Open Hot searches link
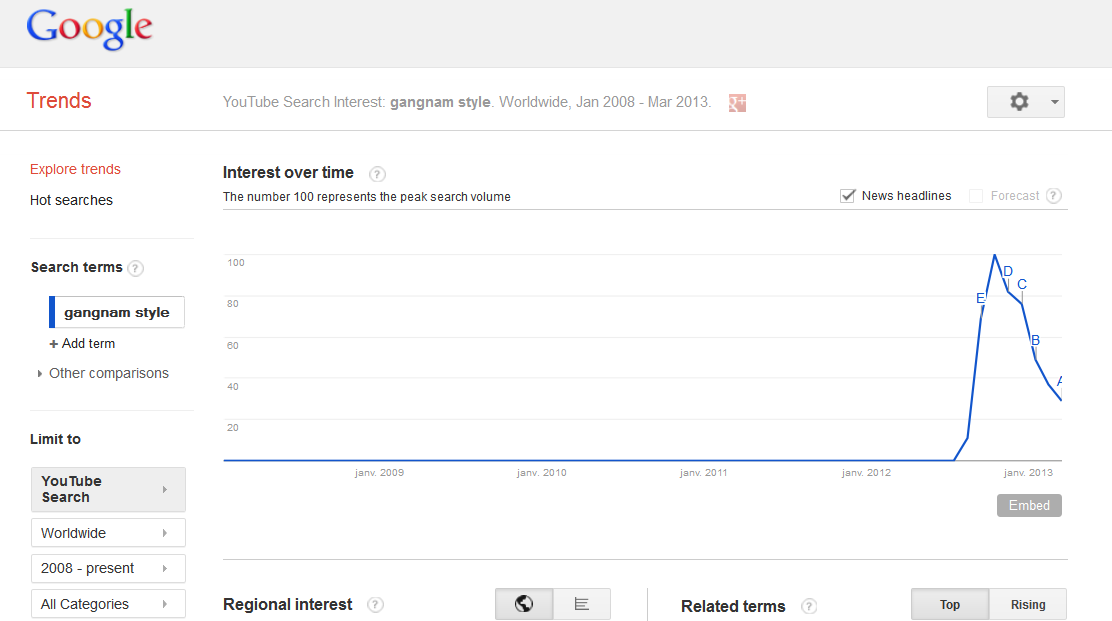This screenshot has height=621, width=1112. (71, 201)
